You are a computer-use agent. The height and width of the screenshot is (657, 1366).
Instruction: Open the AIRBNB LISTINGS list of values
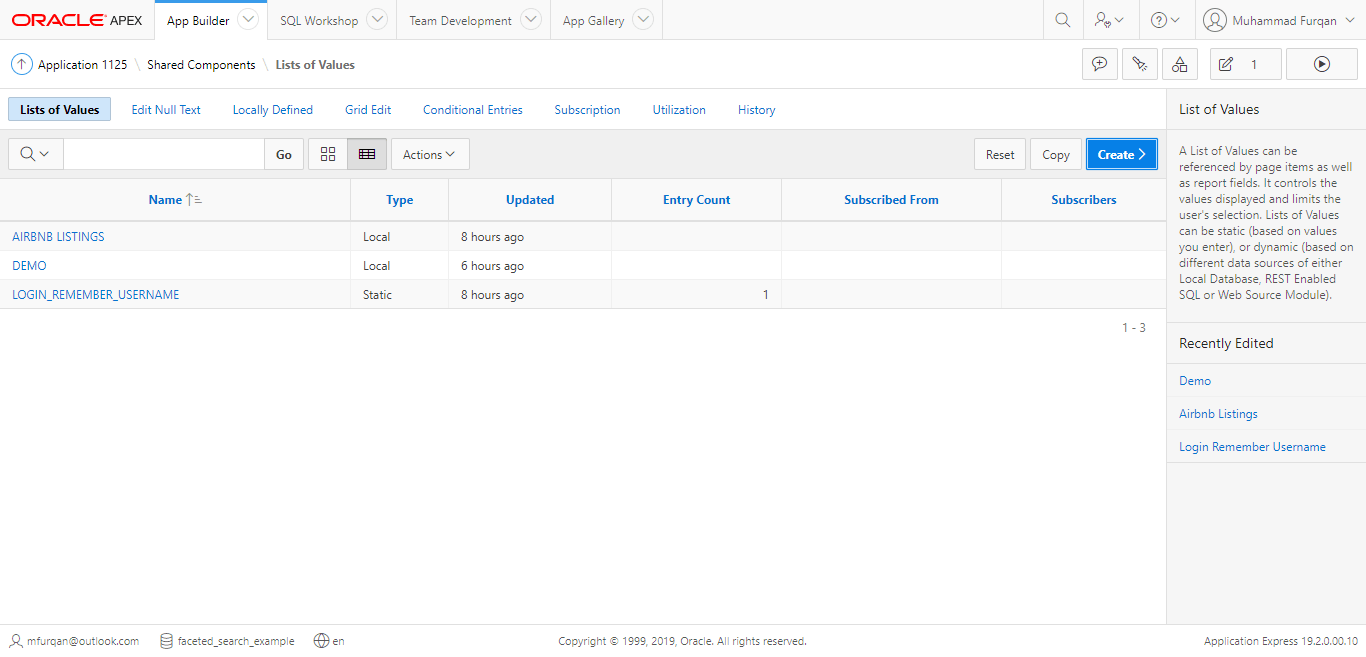point(57,236)
